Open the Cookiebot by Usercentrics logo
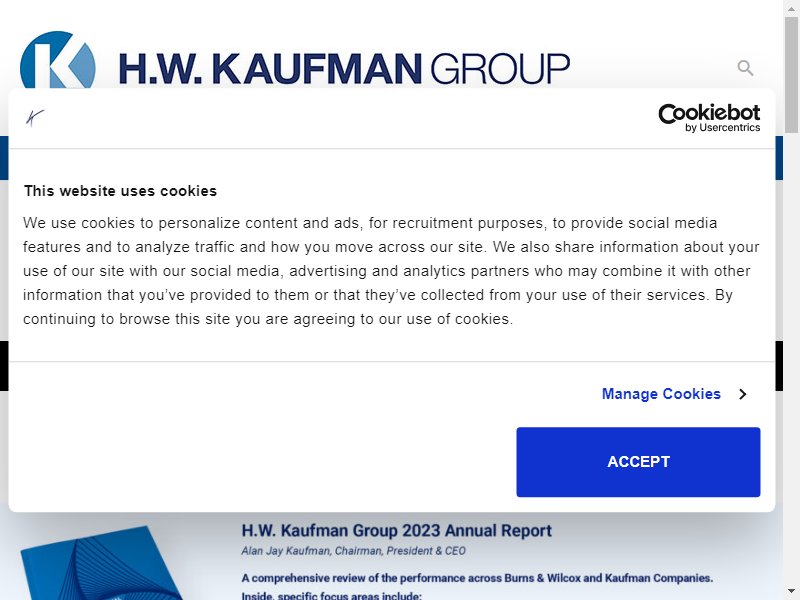This screenshot has height=600, width=800. coord(709,118)
